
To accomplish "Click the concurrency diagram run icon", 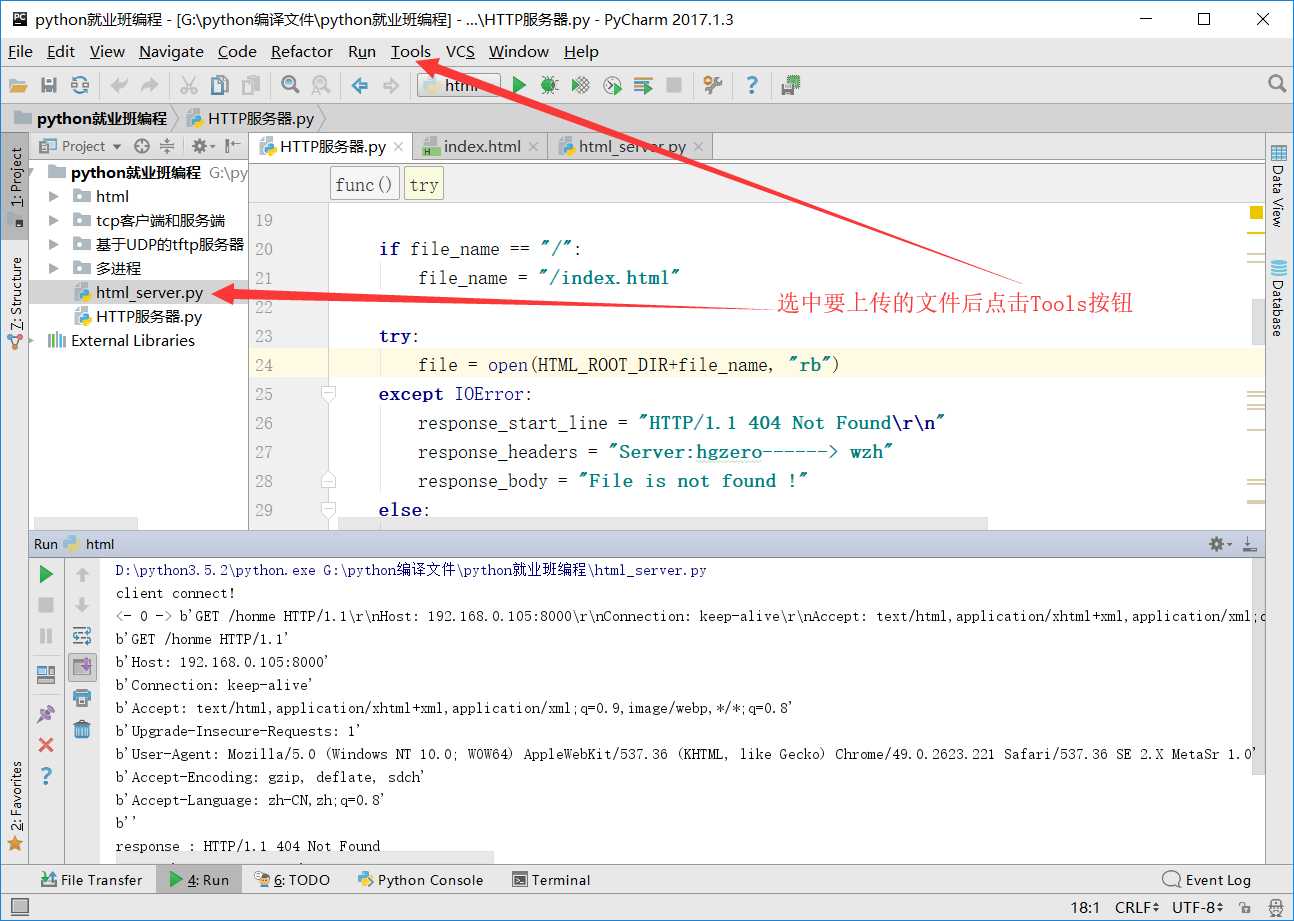I will tap(643, 86).
